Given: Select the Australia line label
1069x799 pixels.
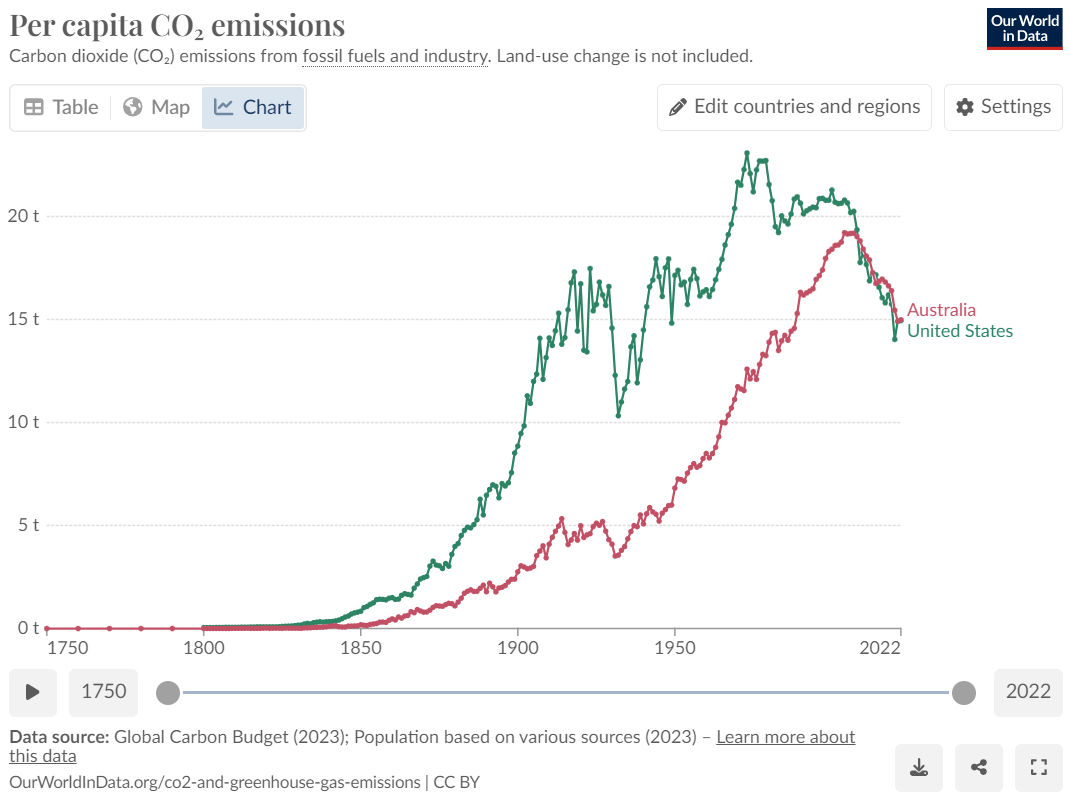Looking at the screenshot, I should pyautogui.click(x=941, y=310).
